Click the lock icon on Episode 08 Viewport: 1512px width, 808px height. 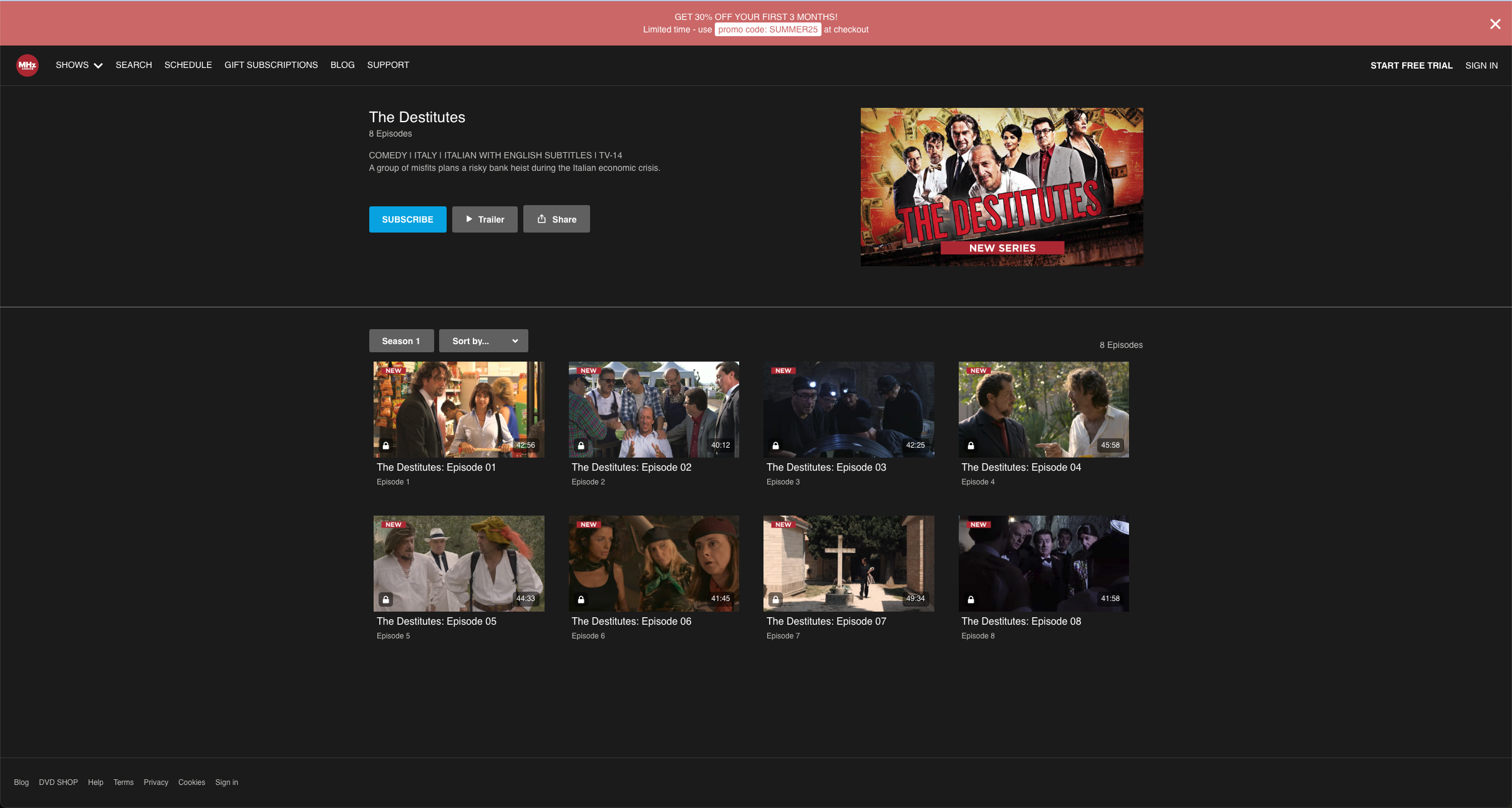point(971,599)
